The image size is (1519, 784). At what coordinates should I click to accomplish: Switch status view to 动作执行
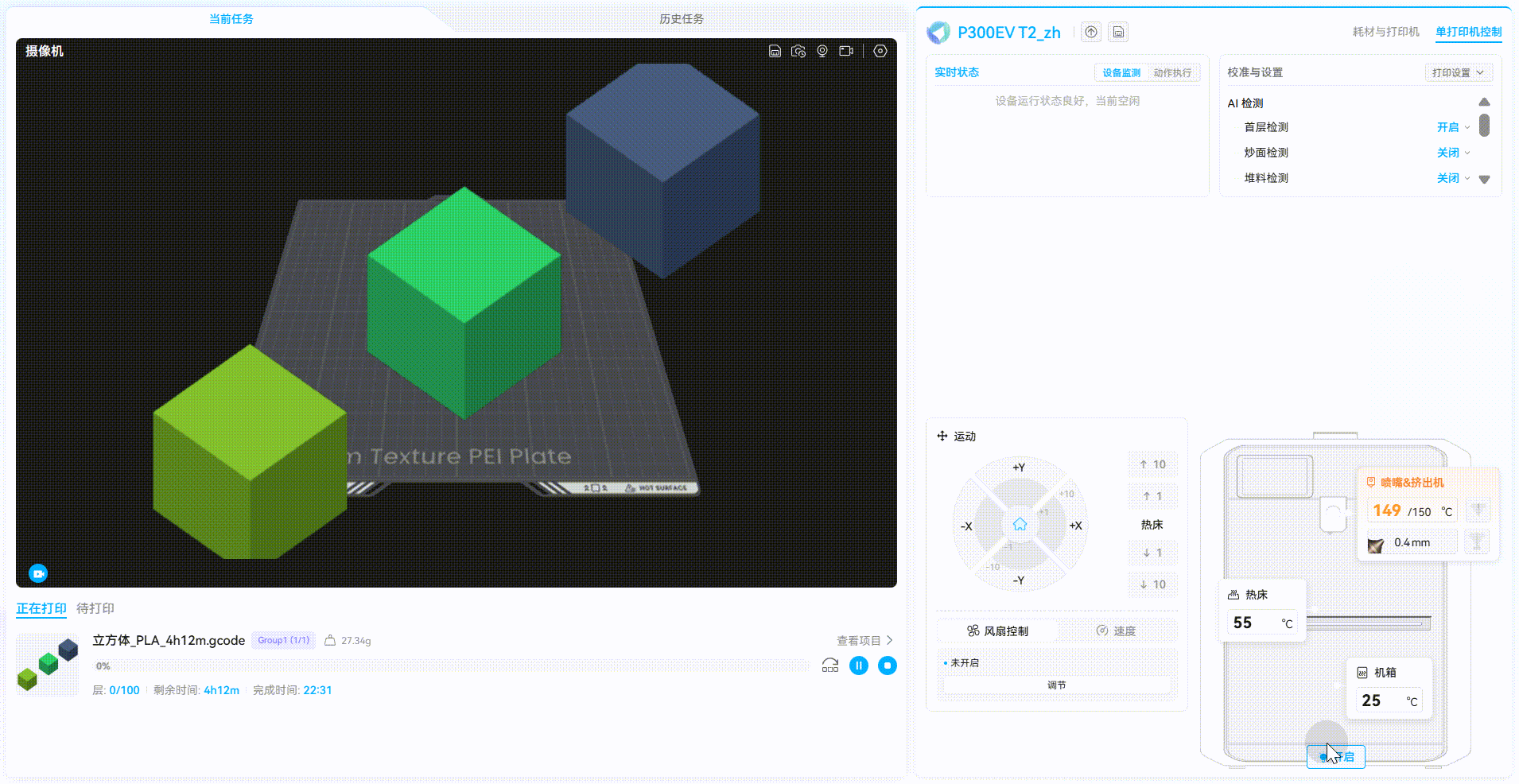1172,72
